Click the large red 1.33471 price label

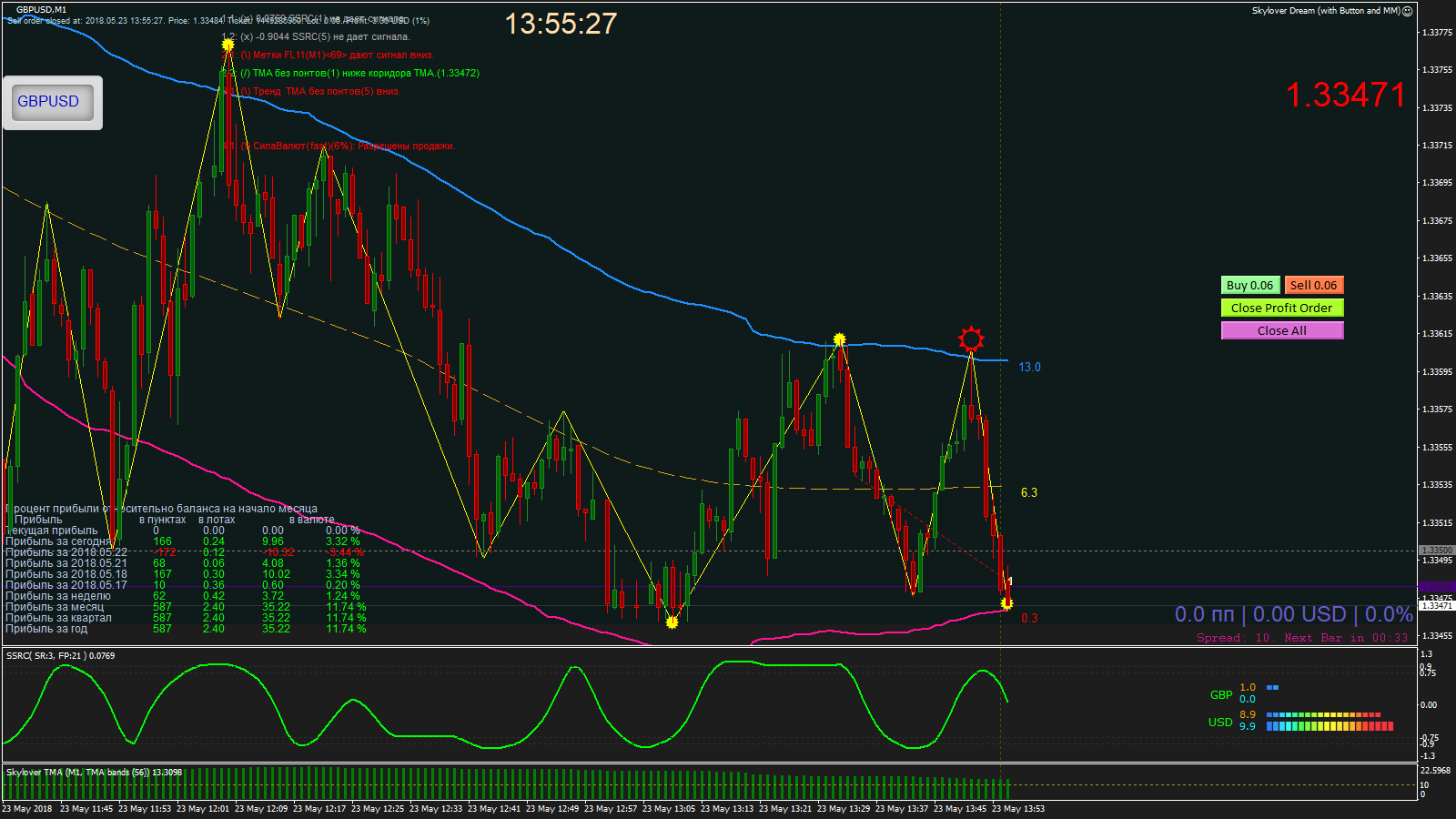pos(1346,95)
